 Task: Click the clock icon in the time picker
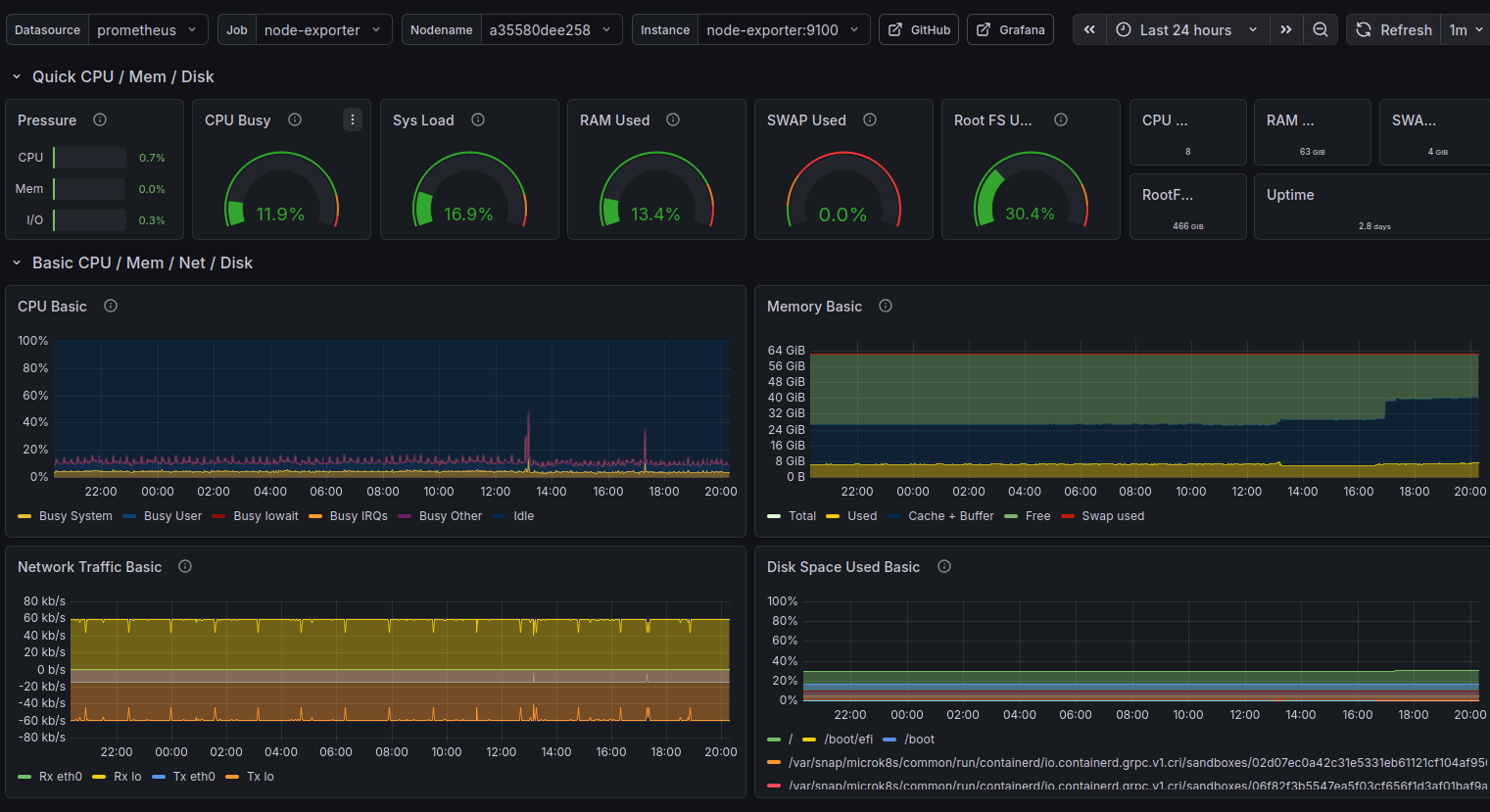(x=1123, y=29)
